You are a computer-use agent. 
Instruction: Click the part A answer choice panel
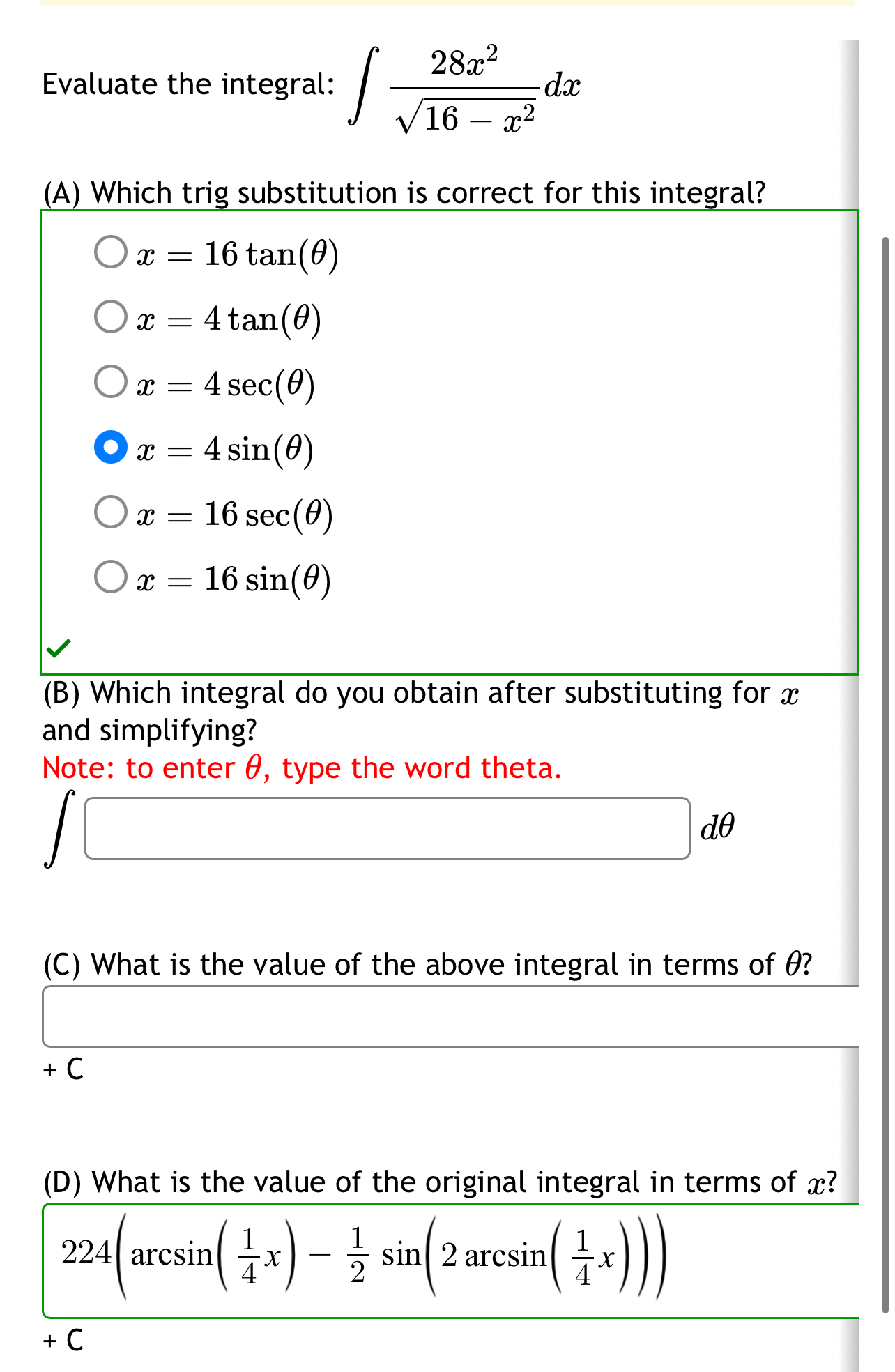[x=446, y=439]
